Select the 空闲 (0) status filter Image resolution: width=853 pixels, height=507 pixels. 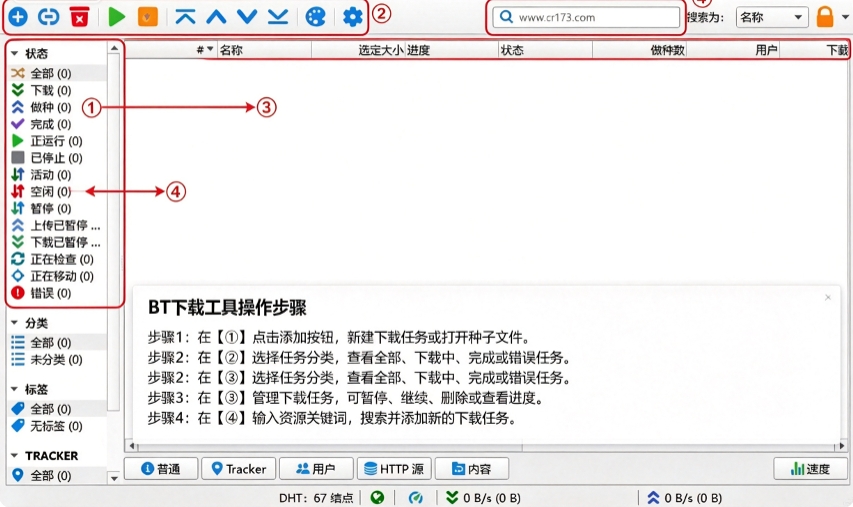57,191
